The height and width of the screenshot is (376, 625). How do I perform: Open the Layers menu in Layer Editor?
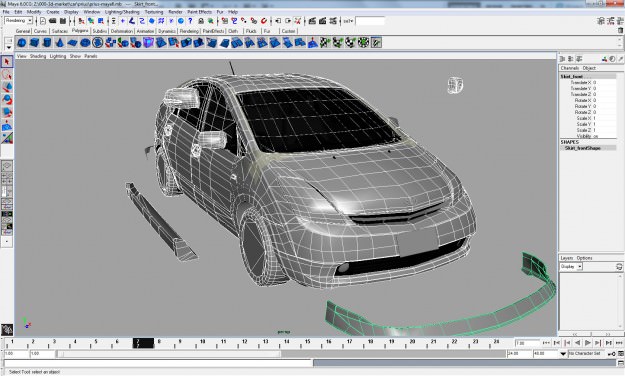tap(566, 258)
